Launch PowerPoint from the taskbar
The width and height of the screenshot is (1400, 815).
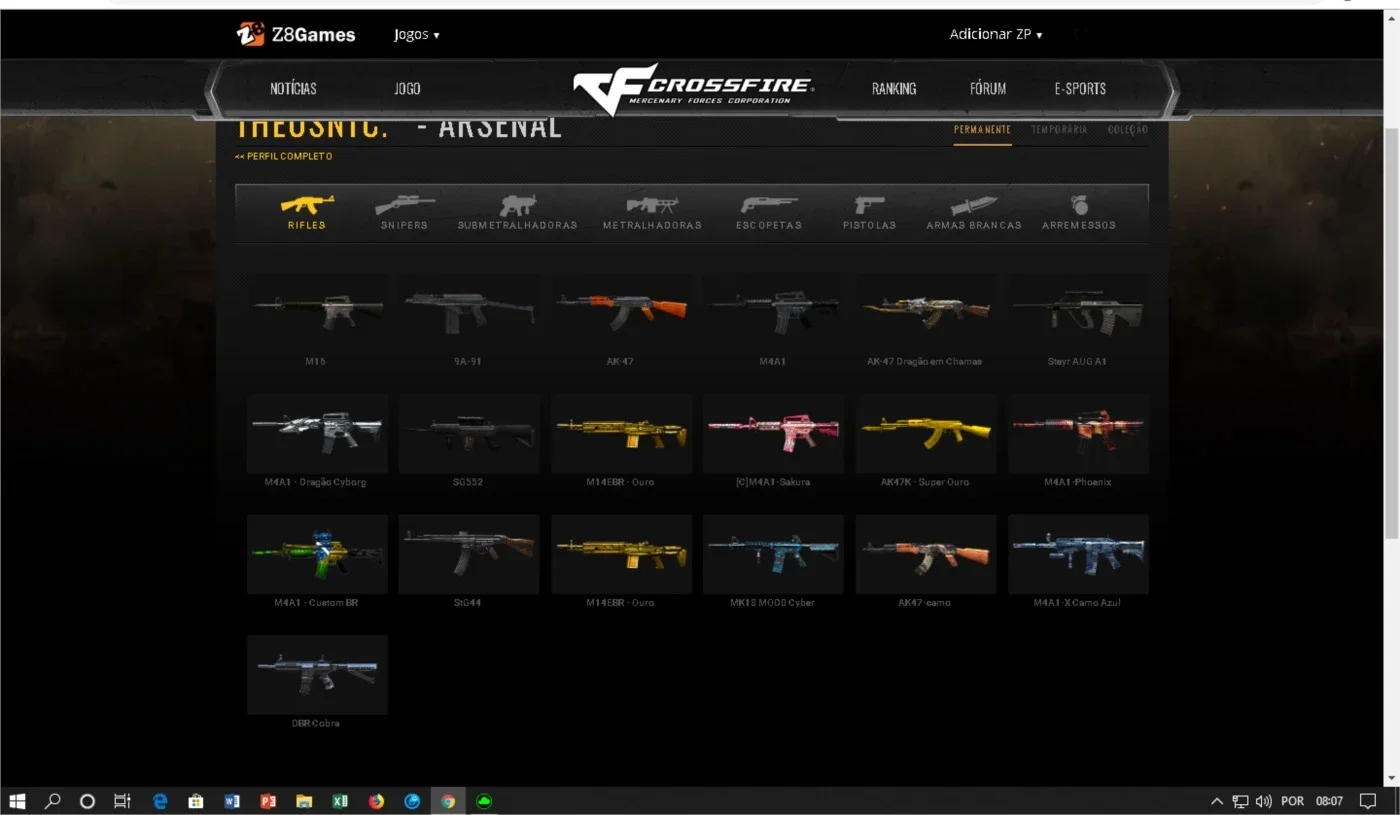coord(268,801)
